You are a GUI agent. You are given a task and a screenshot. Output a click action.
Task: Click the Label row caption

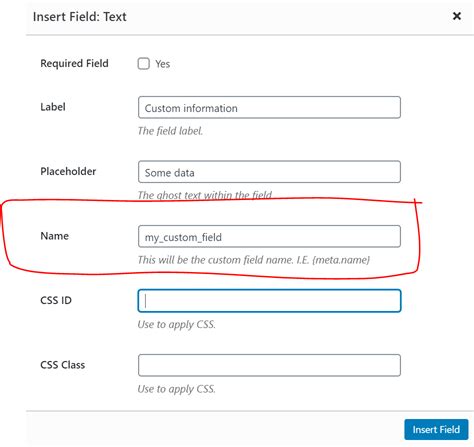tap(53, 107)
